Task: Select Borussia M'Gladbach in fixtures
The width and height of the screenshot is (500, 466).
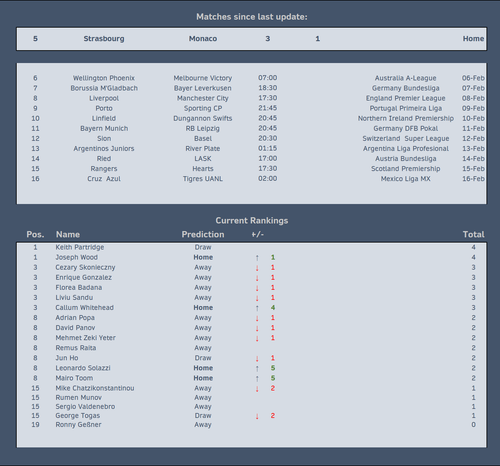Action: pos(104,88)
